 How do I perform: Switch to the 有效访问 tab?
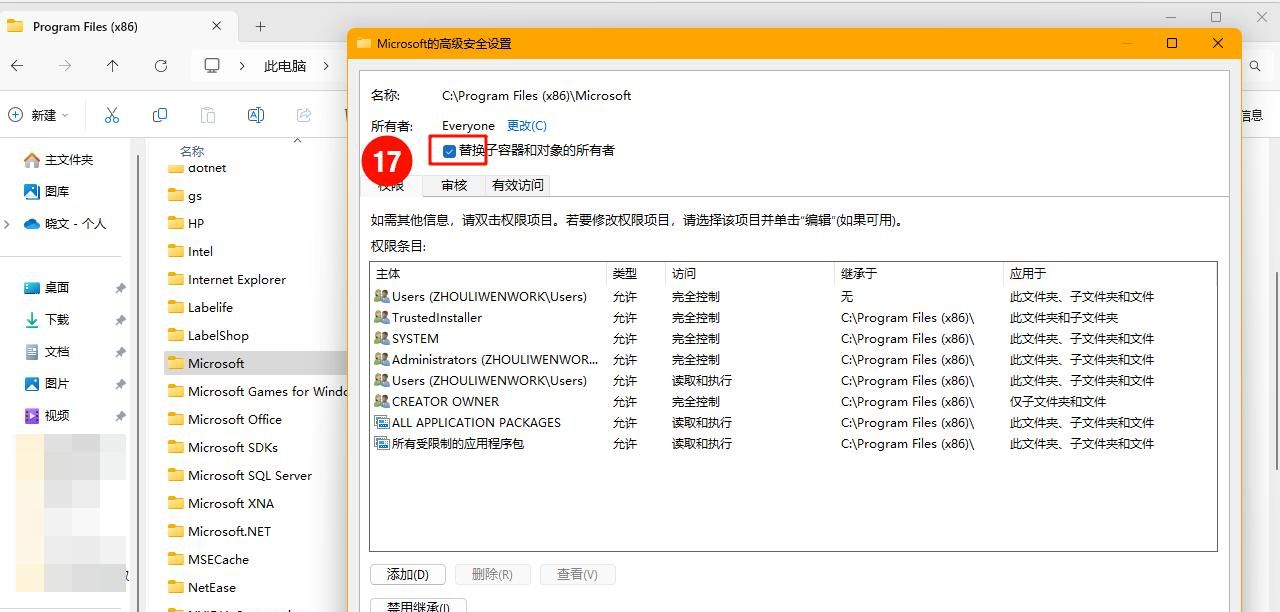coord(517,185)
